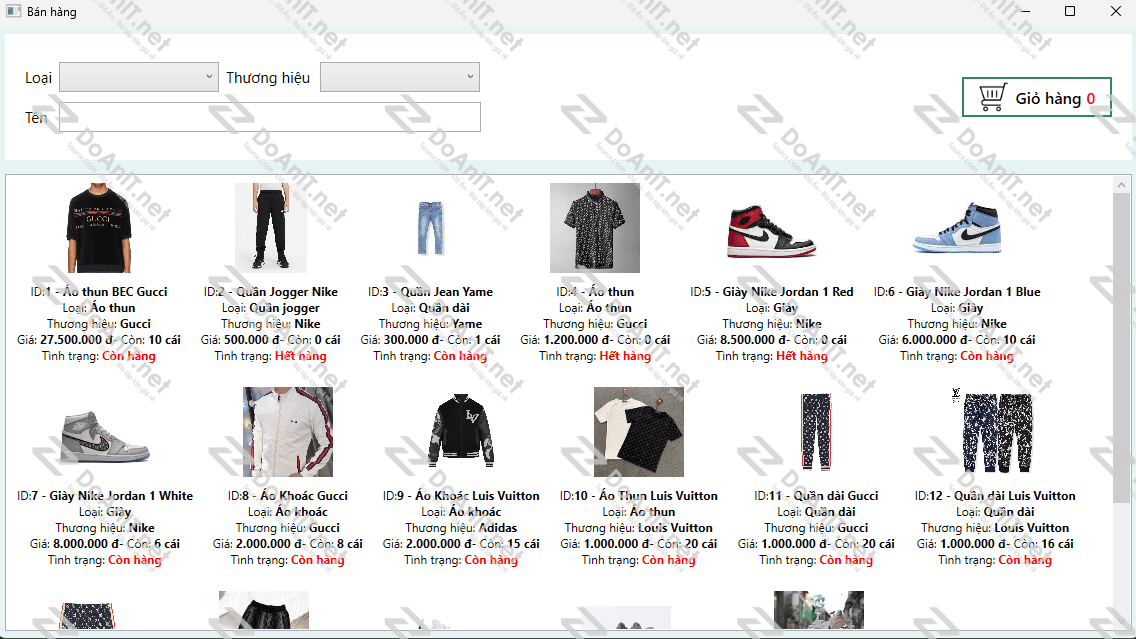1136x639 pixels.
Task: Maximize the Bán hàng window
Action: point(1069,11)
